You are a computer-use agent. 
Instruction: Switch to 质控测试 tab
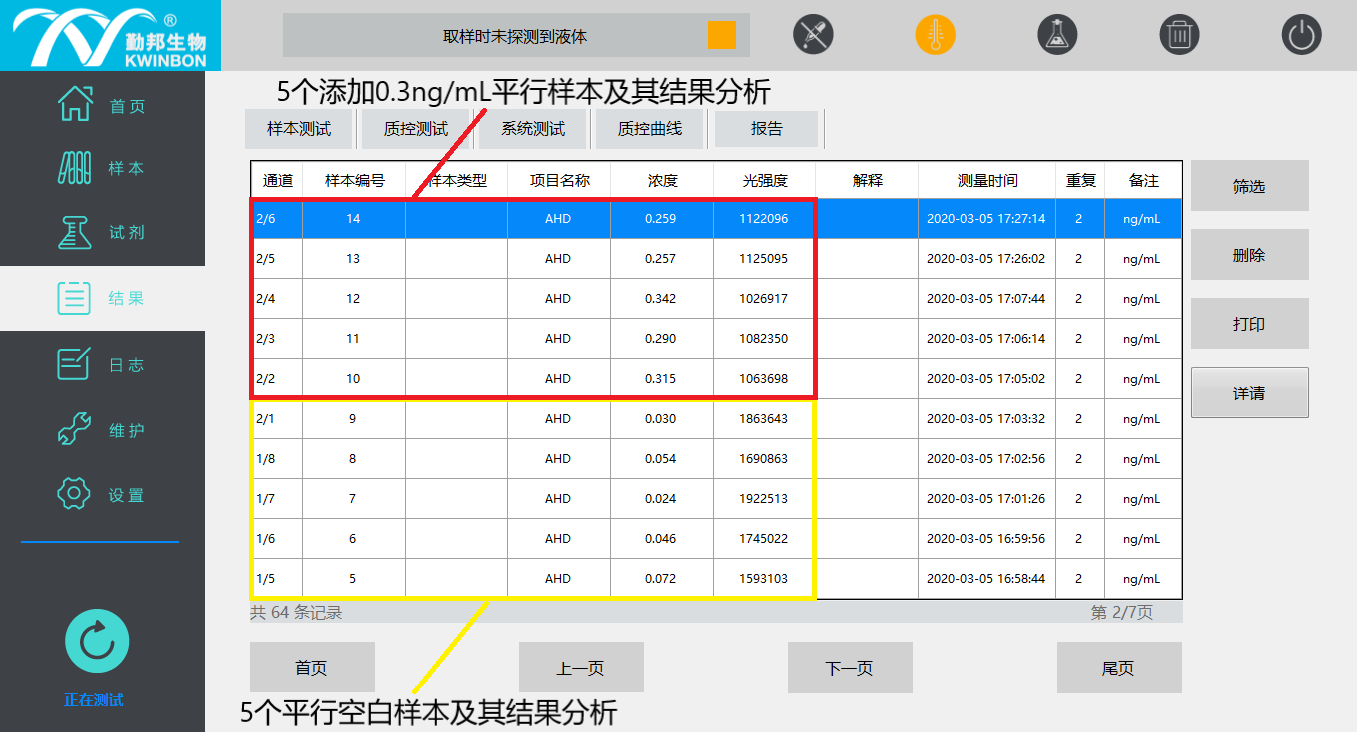pyautogui.click(x=416, y=129)
